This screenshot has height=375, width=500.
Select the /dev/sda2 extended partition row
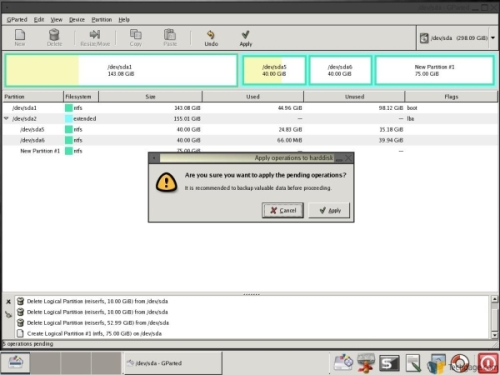point(250,119)
